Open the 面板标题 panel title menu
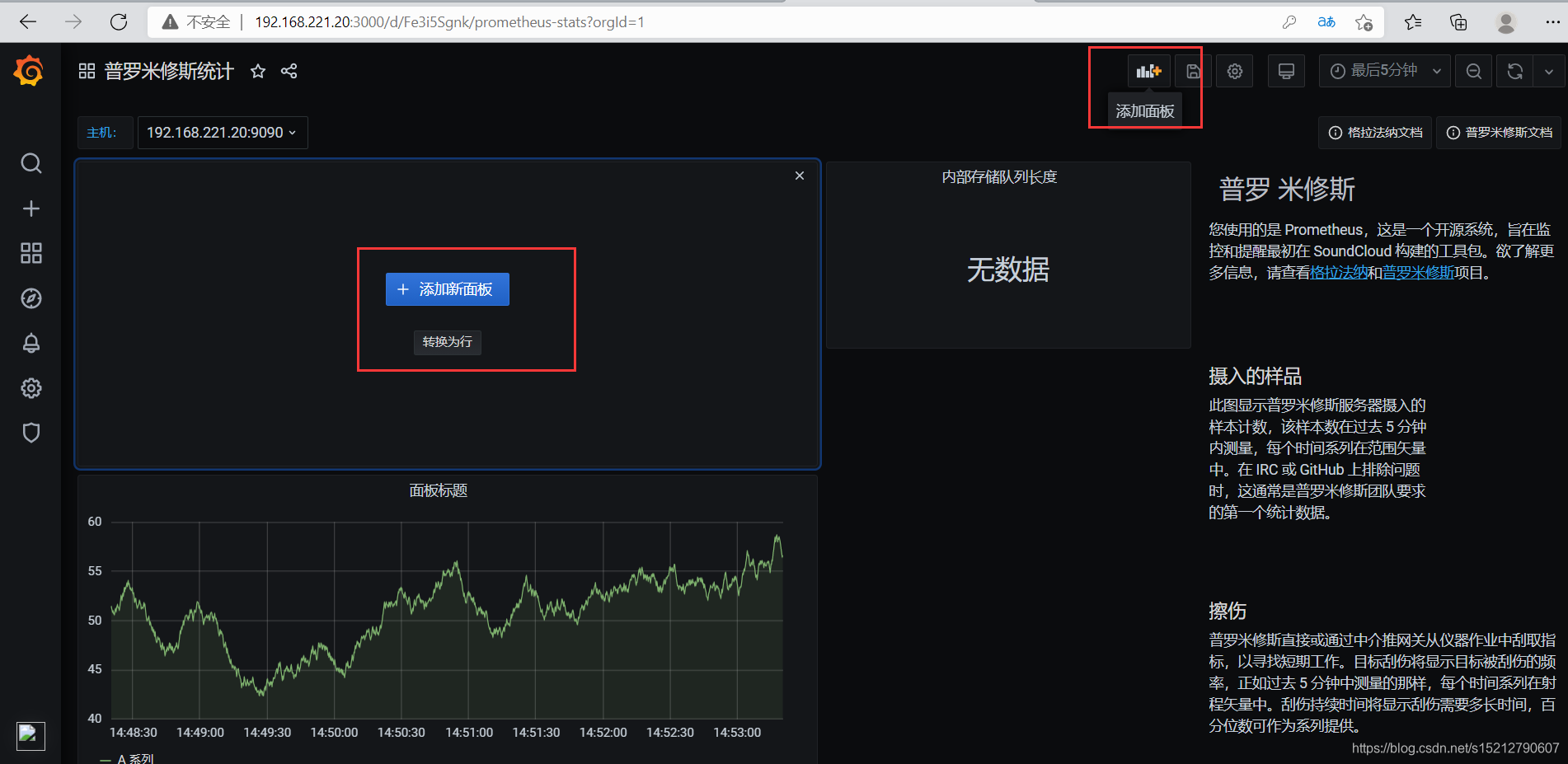Viewport: 1568px width, 764px height. [439, 491]
